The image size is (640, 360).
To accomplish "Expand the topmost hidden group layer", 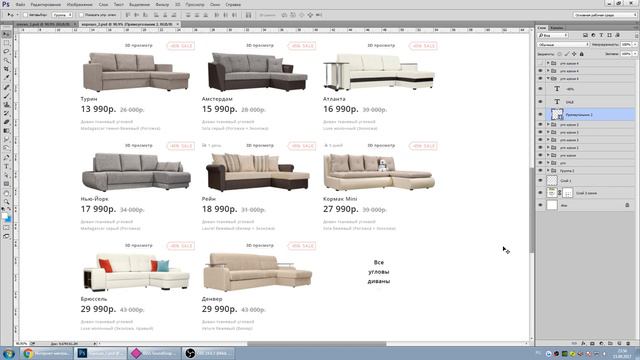I will 548,63.
